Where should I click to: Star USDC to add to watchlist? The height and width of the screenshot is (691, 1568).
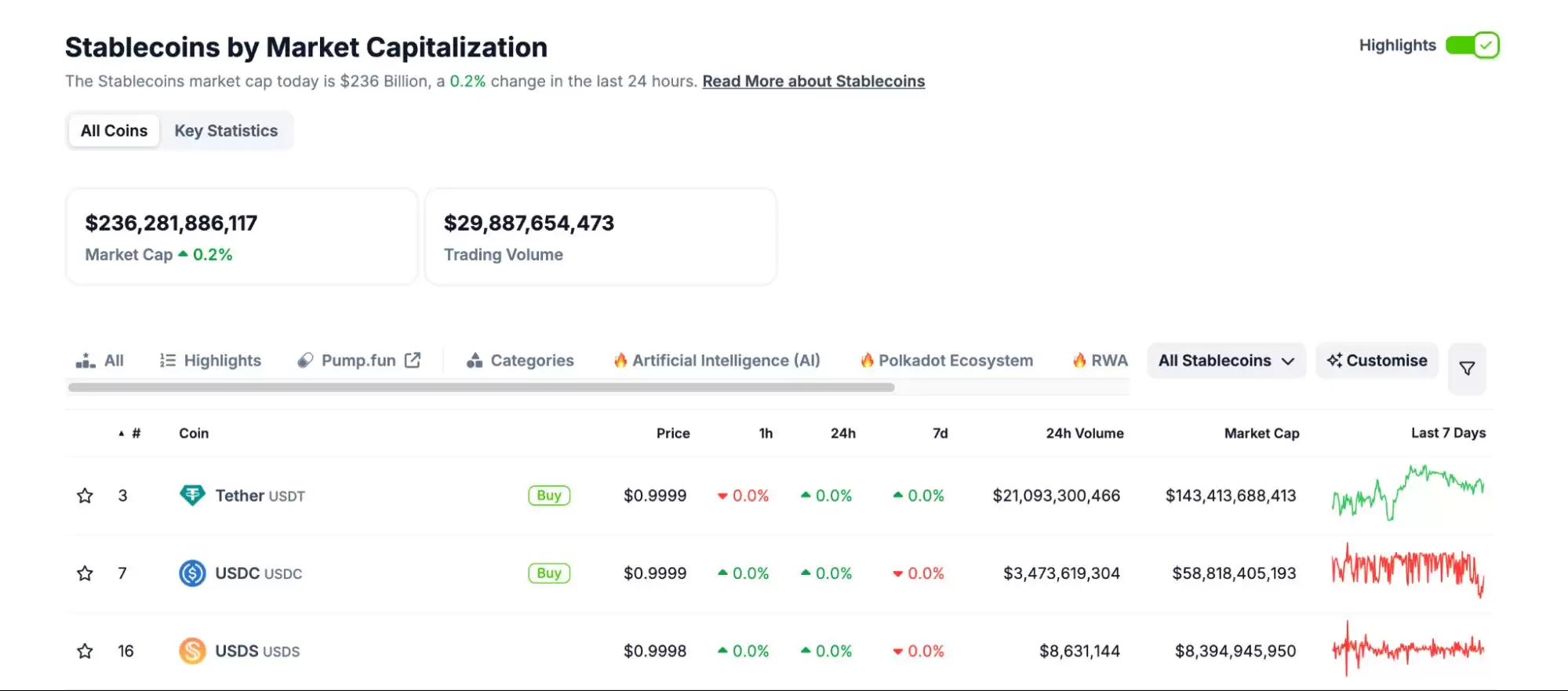85,573
